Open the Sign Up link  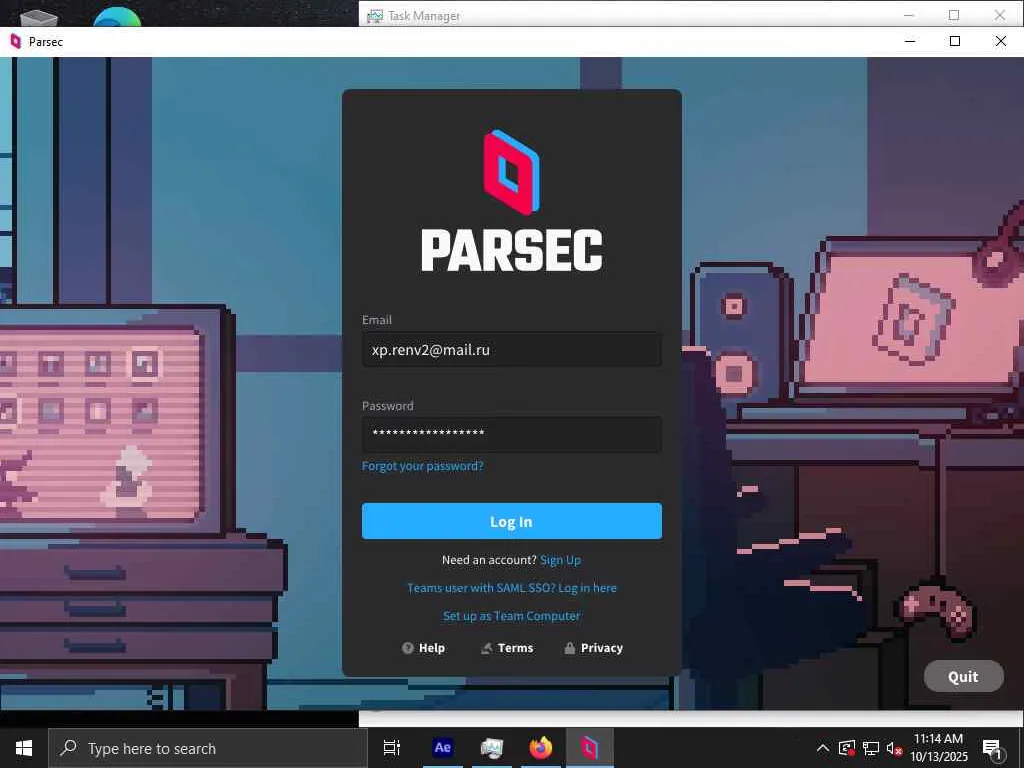tap(560, 560)
